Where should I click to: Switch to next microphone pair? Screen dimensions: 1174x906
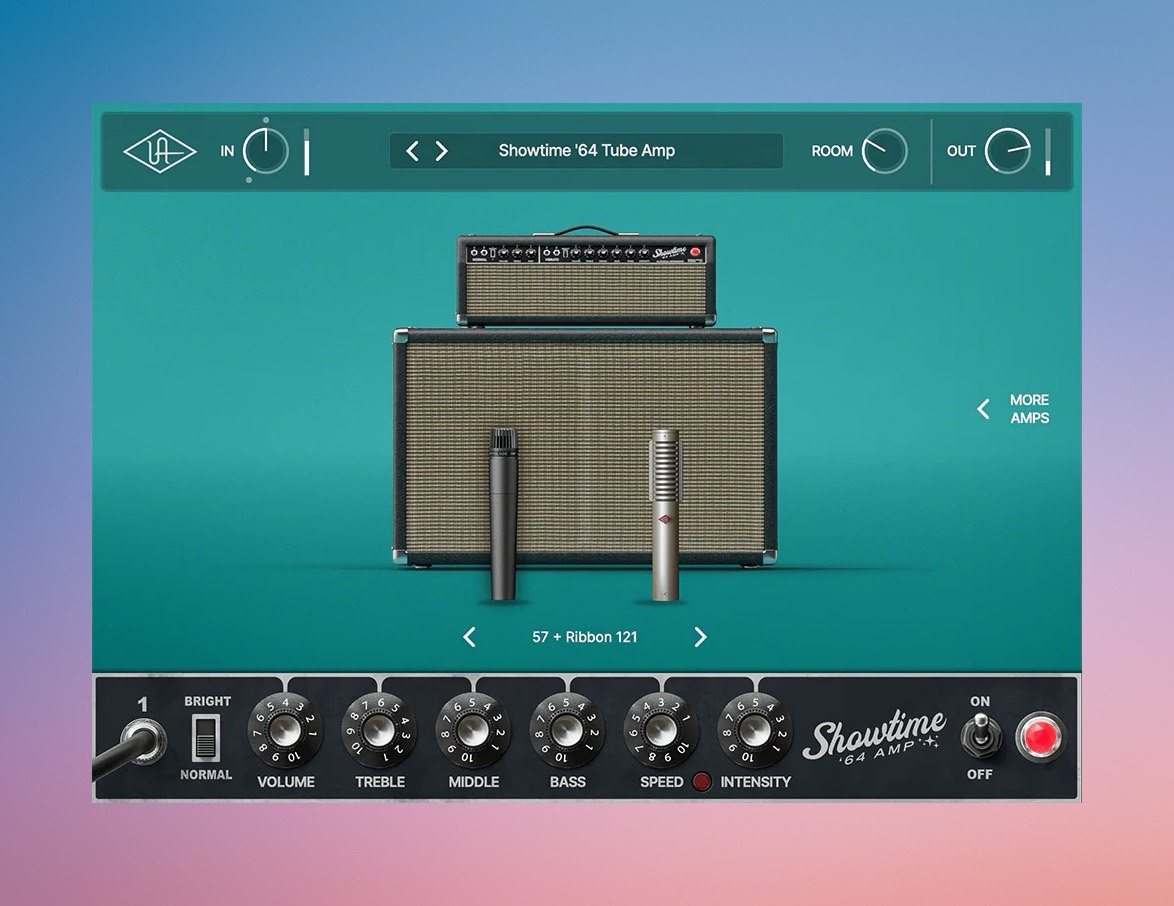[700, 637]
